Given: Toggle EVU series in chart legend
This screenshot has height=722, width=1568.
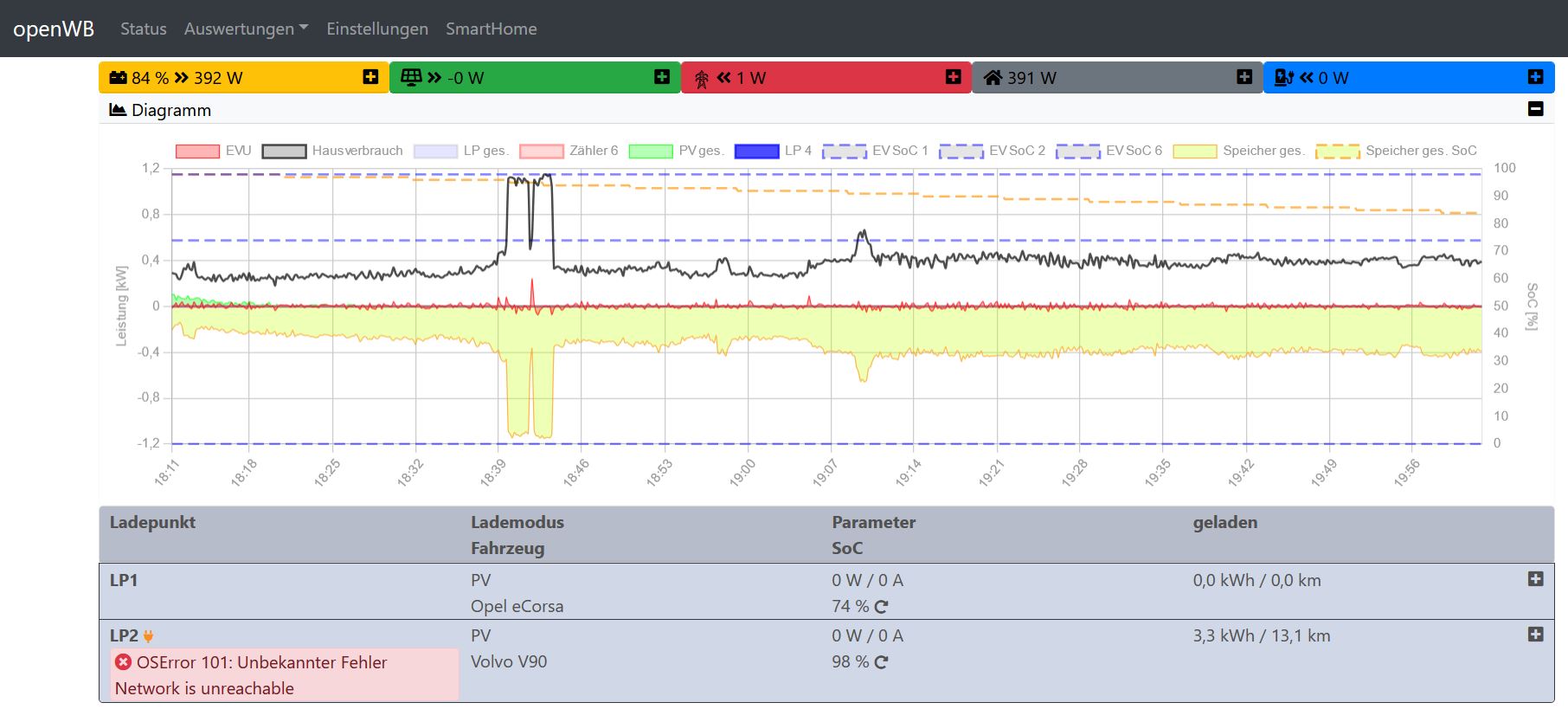Looking at the screenshot, I should (x=213, y=151).
